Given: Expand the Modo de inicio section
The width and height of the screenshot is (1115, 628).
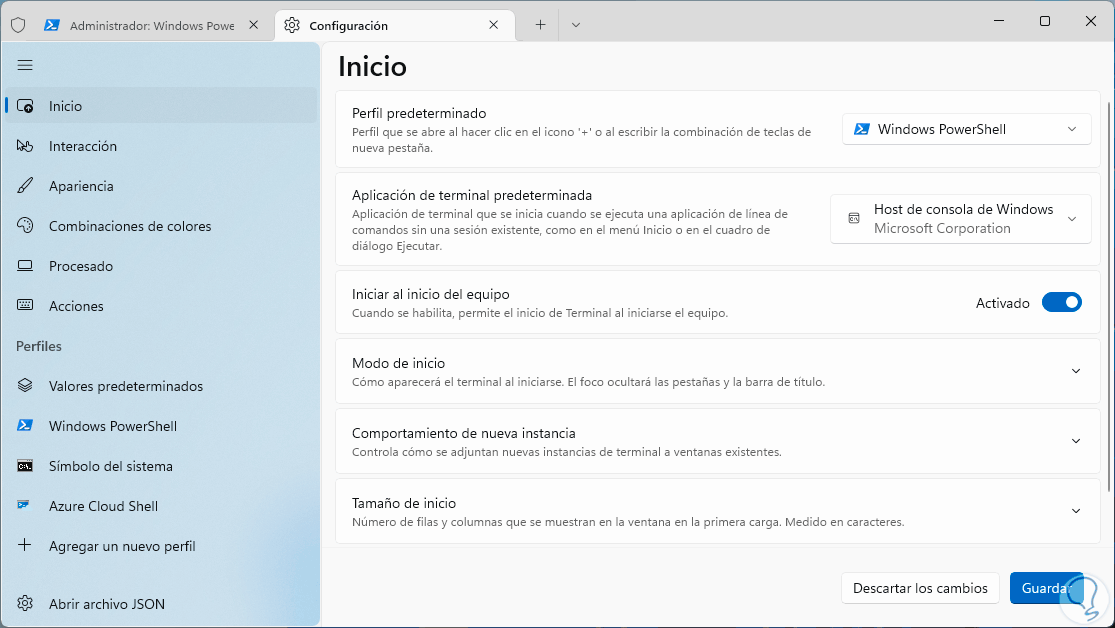Looking at the screenshot, I should coord(1075,371).
